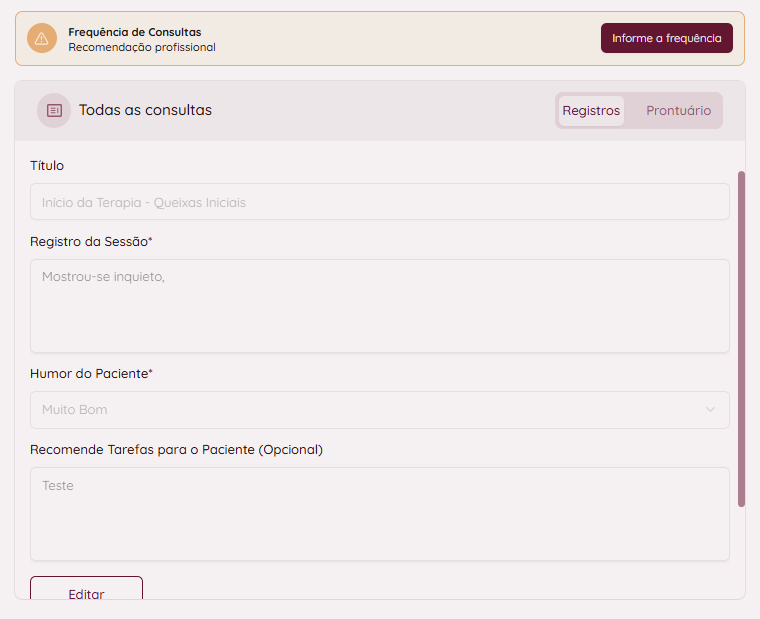
Task: Open the Prontuário tab
Action: tap(678, 111)
